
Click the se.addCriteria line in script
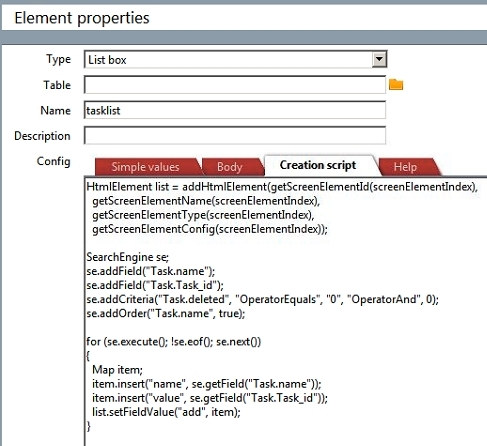pyautogui.click(x=262, y=299)
